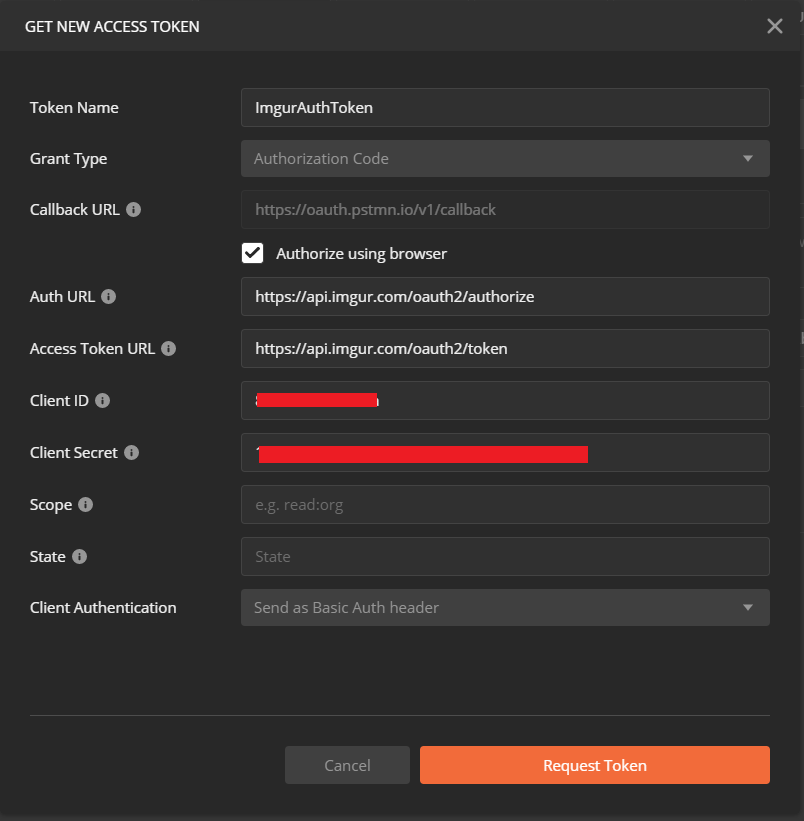Click the Client ID input field

[505, 401]
